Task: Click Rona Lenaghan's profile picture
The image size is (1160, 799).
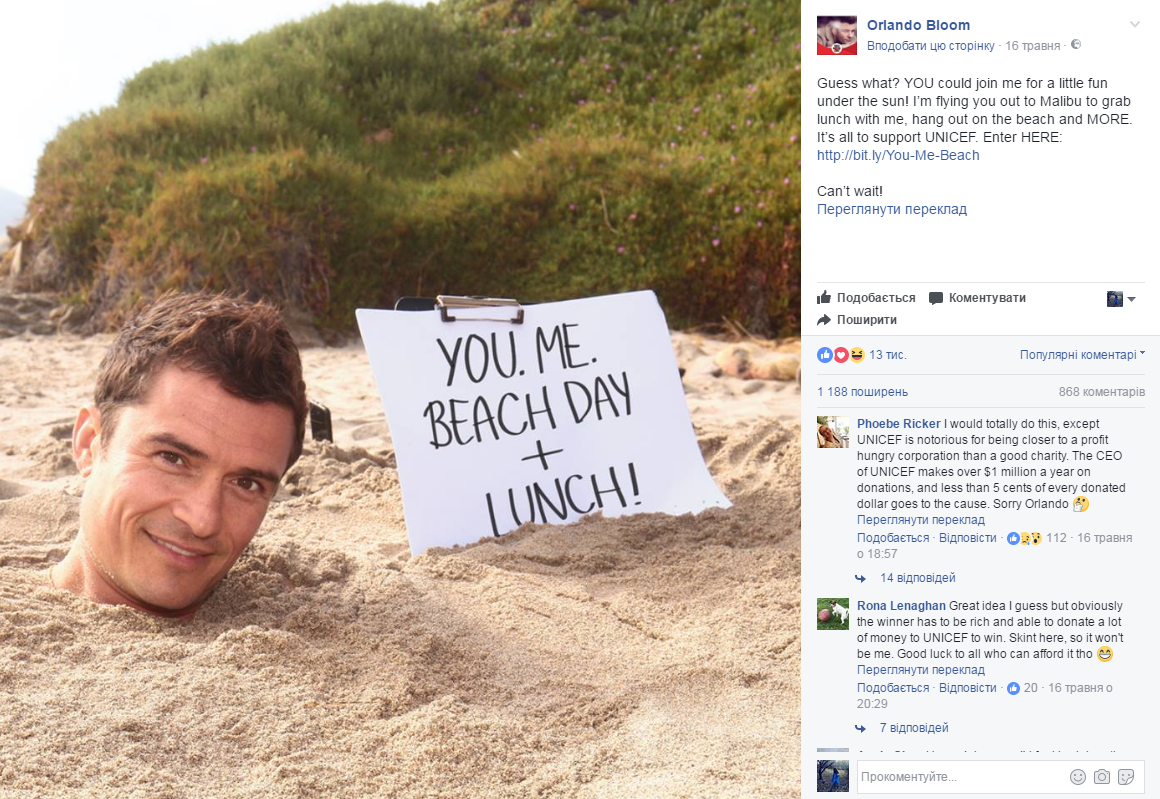Action: coord(833,614)
